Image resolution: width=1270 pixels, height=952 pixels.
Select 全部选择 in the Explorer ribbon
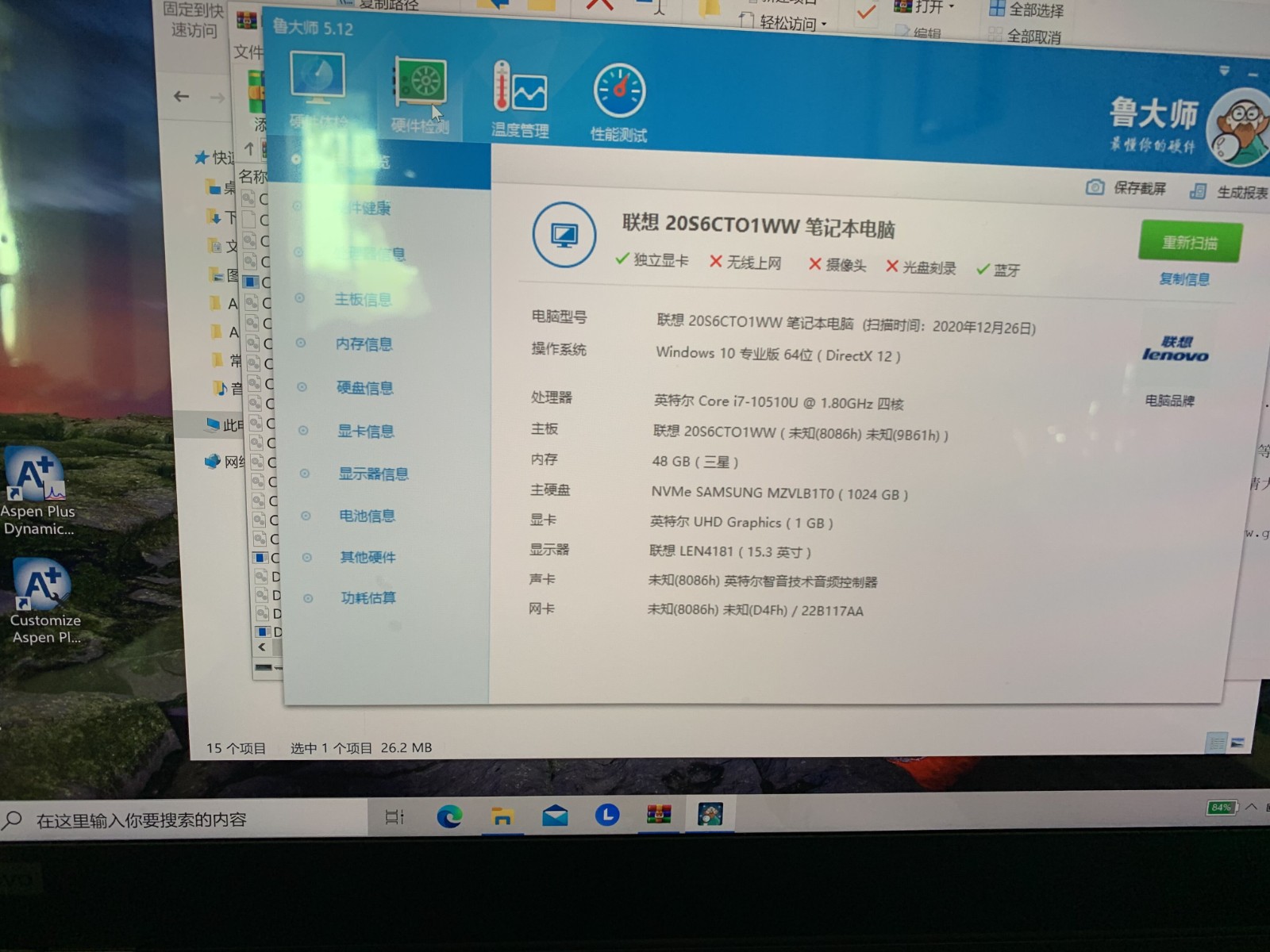[1026, 10]
